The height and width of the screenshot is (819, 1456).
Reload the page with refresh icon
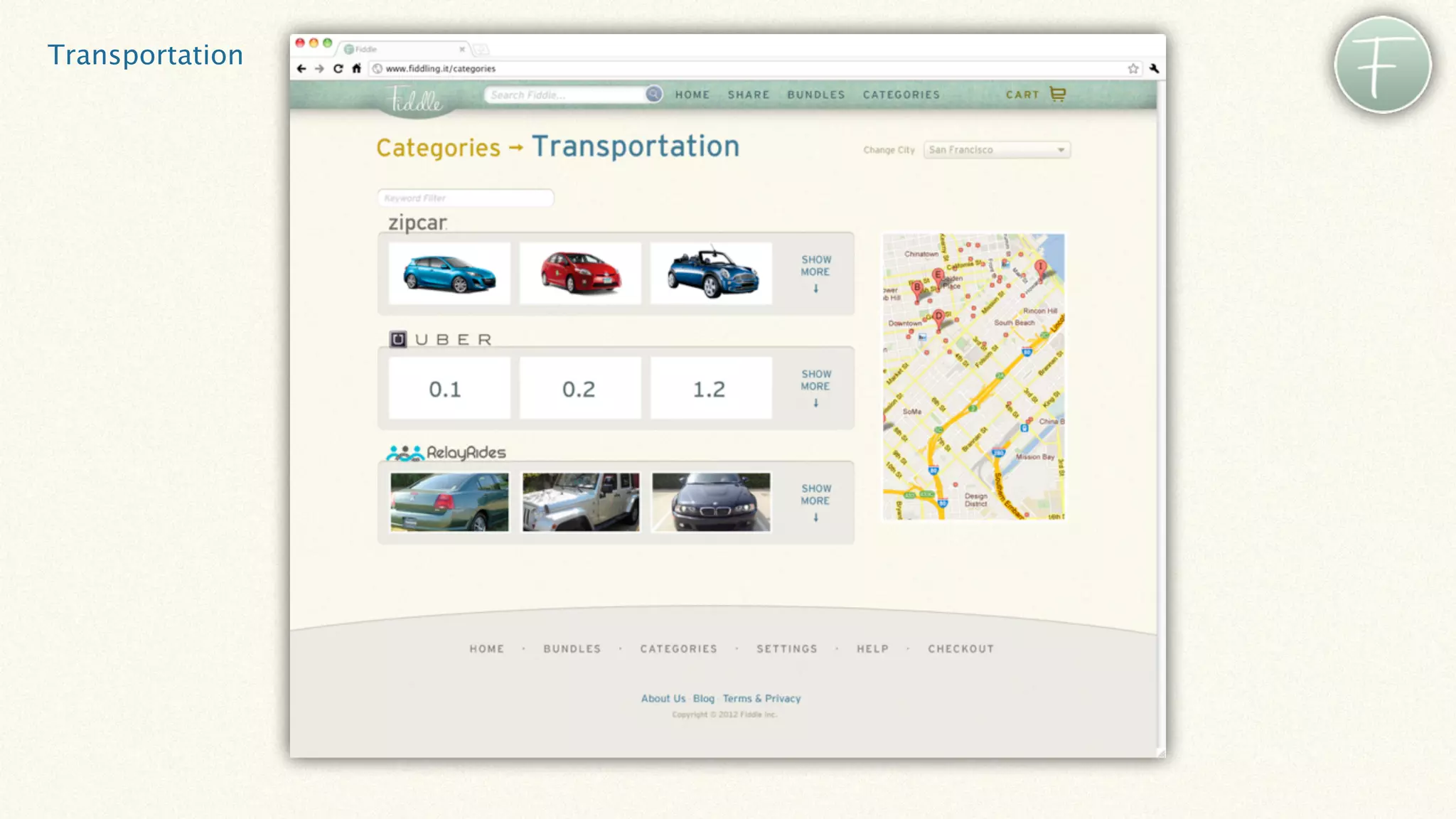click(338, 69)
